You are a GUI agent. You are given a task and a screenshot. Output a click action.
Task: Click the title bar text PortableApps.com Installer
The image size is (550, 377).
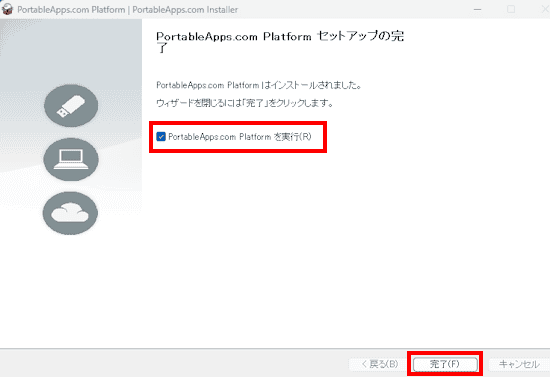[x=185, y=9]
